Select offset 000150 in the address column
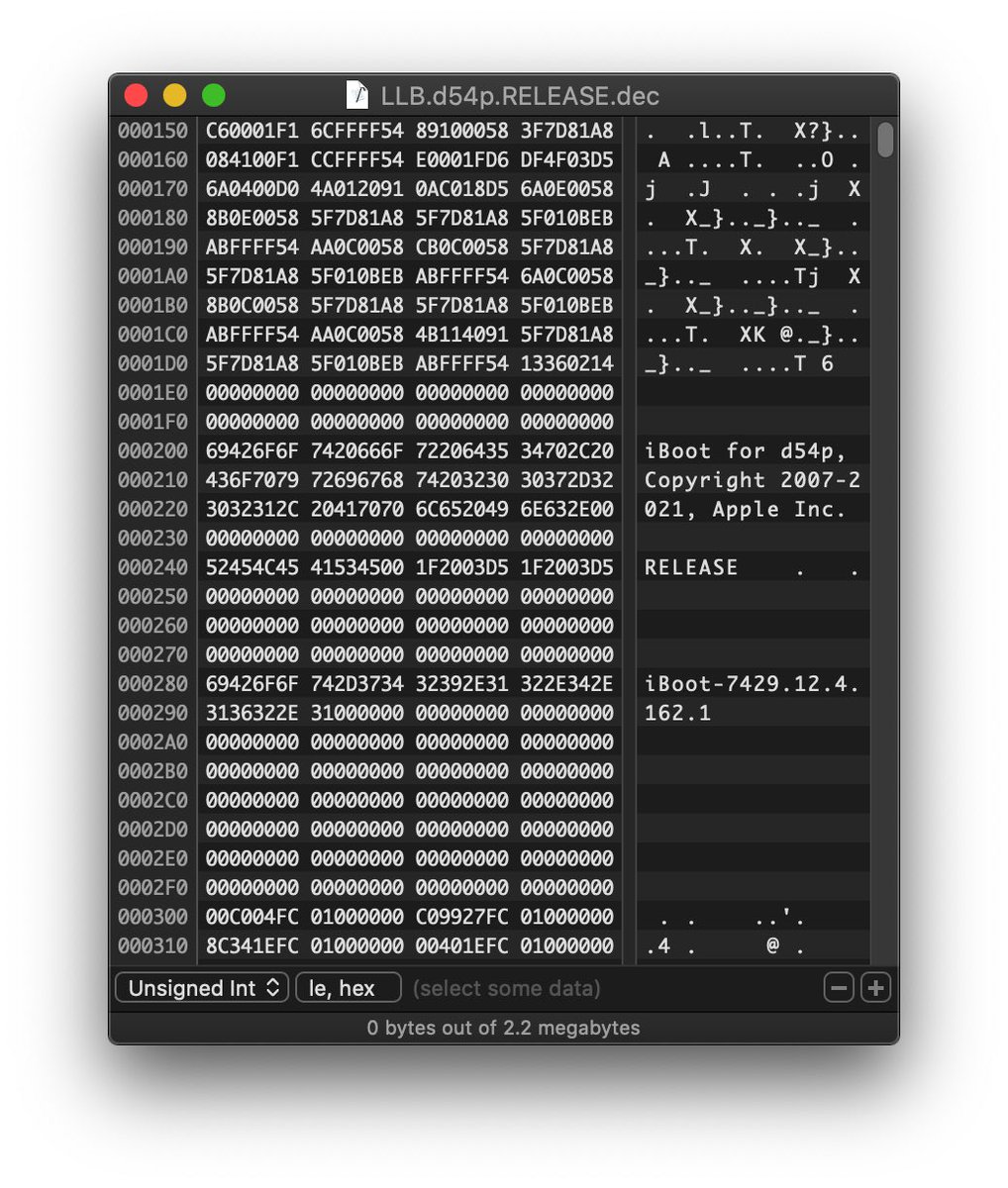The image size is (1008, 1188). [x=152, y=131]
